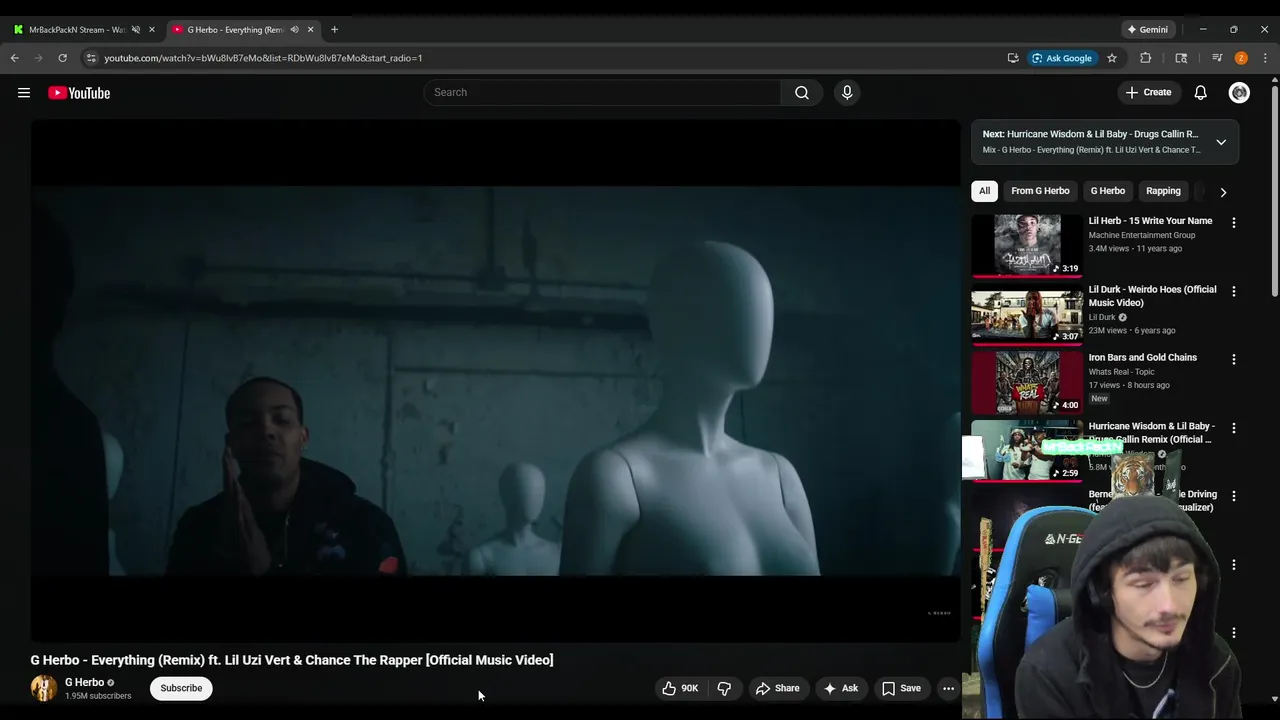
Task: Open more actions menu below the video
Action: (x=948, y=688)
